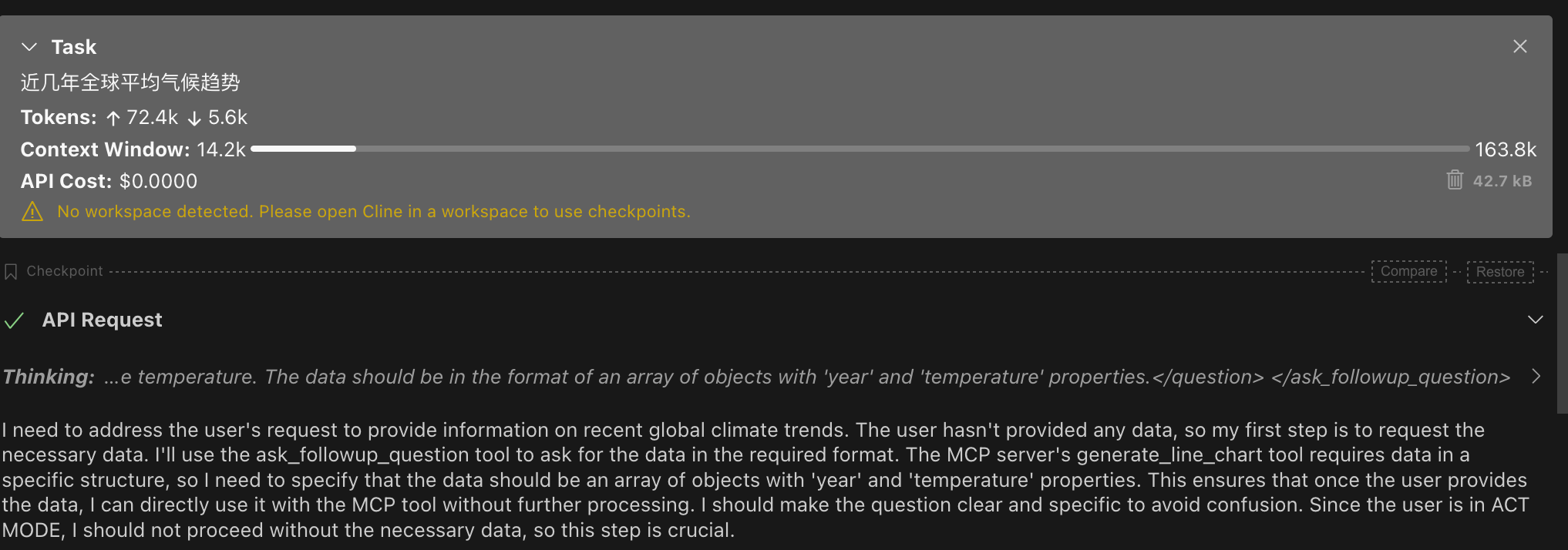The image size is (1568, 550).
Task: Click the Context Window progress bar
Action: coord(860,149)
